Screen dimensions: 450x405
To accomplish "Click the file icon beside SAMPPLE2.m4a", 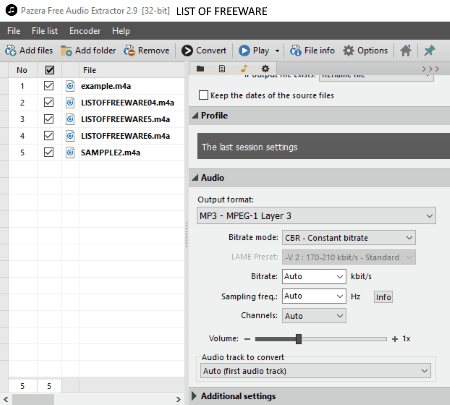I will [70, 152].
